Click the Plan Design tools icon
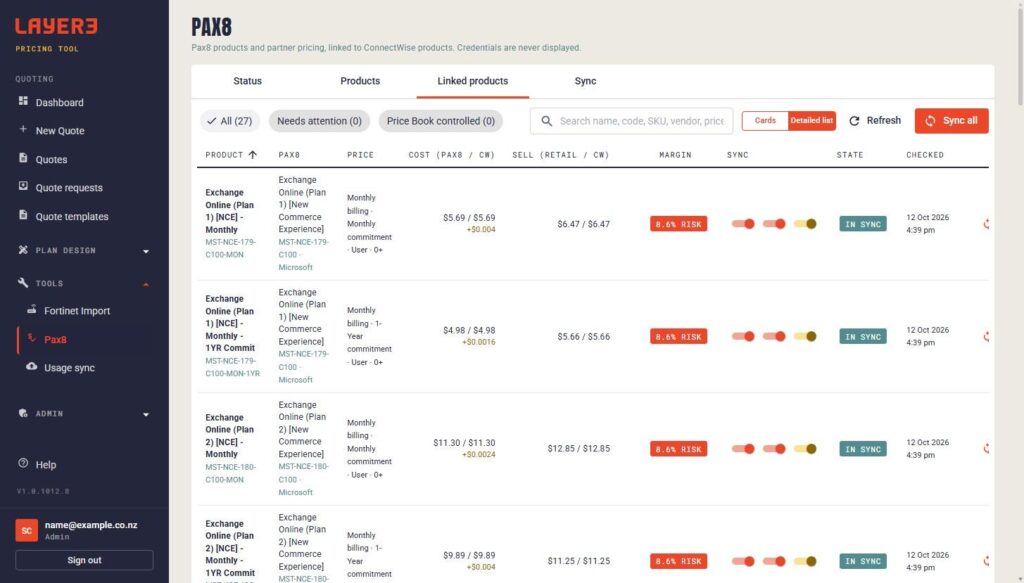This screenshot has height=583, width=1024. coord(23,250)
